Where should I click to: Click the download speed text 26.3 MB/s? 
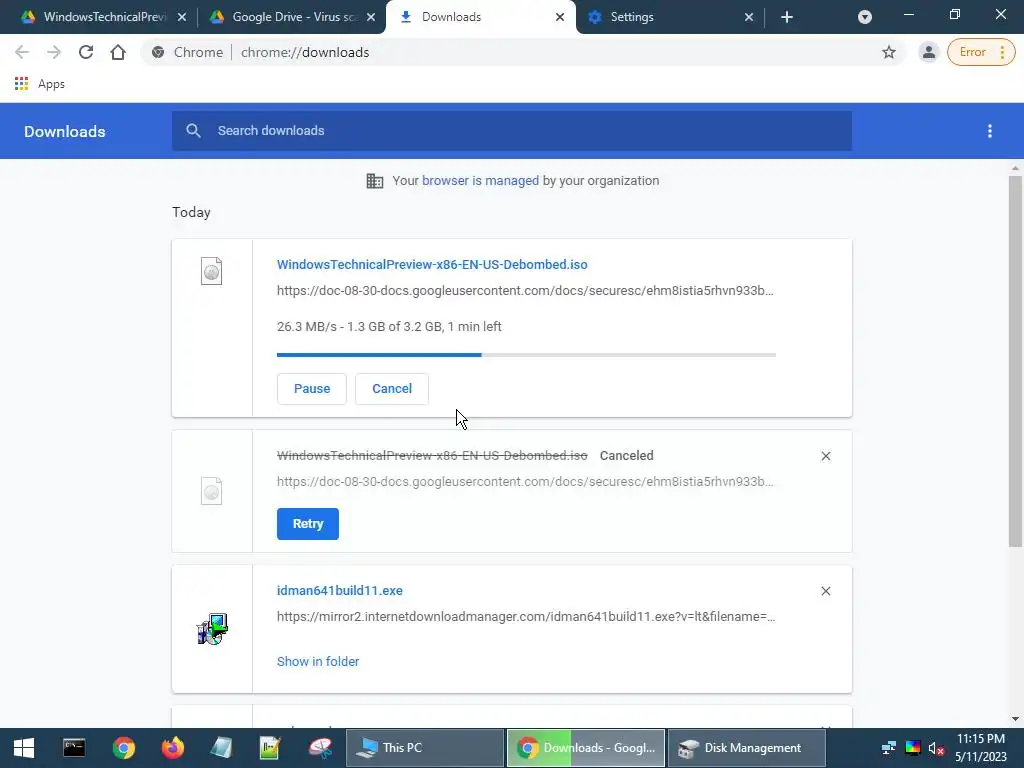[x=307, y=327]
